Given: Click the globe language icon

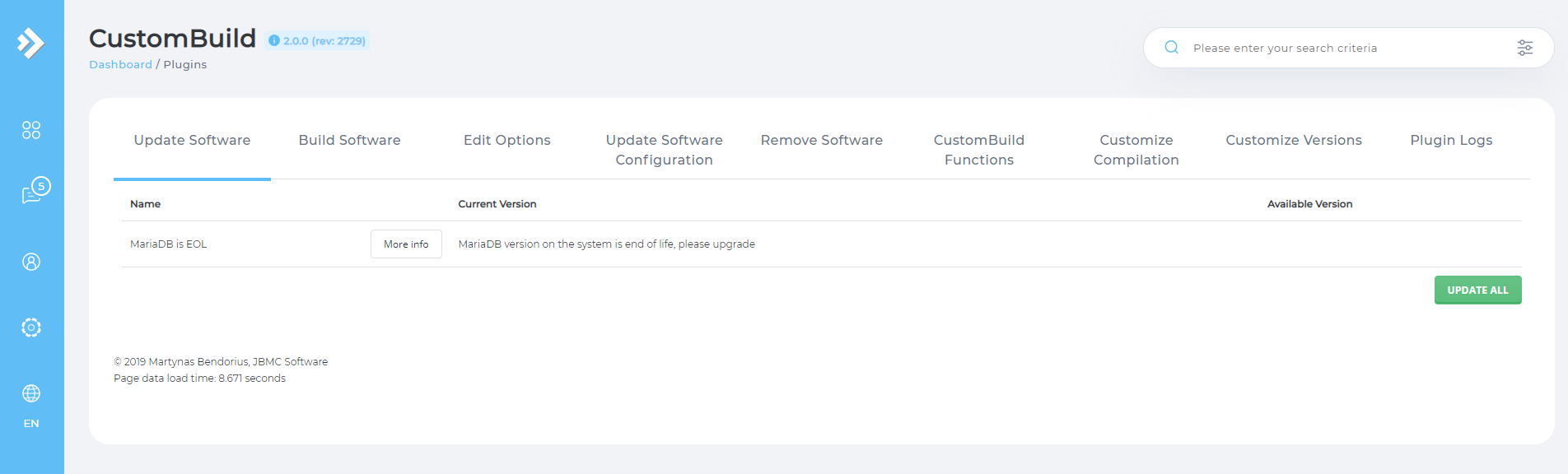Looking at the screenshot, I should point(31,394).
